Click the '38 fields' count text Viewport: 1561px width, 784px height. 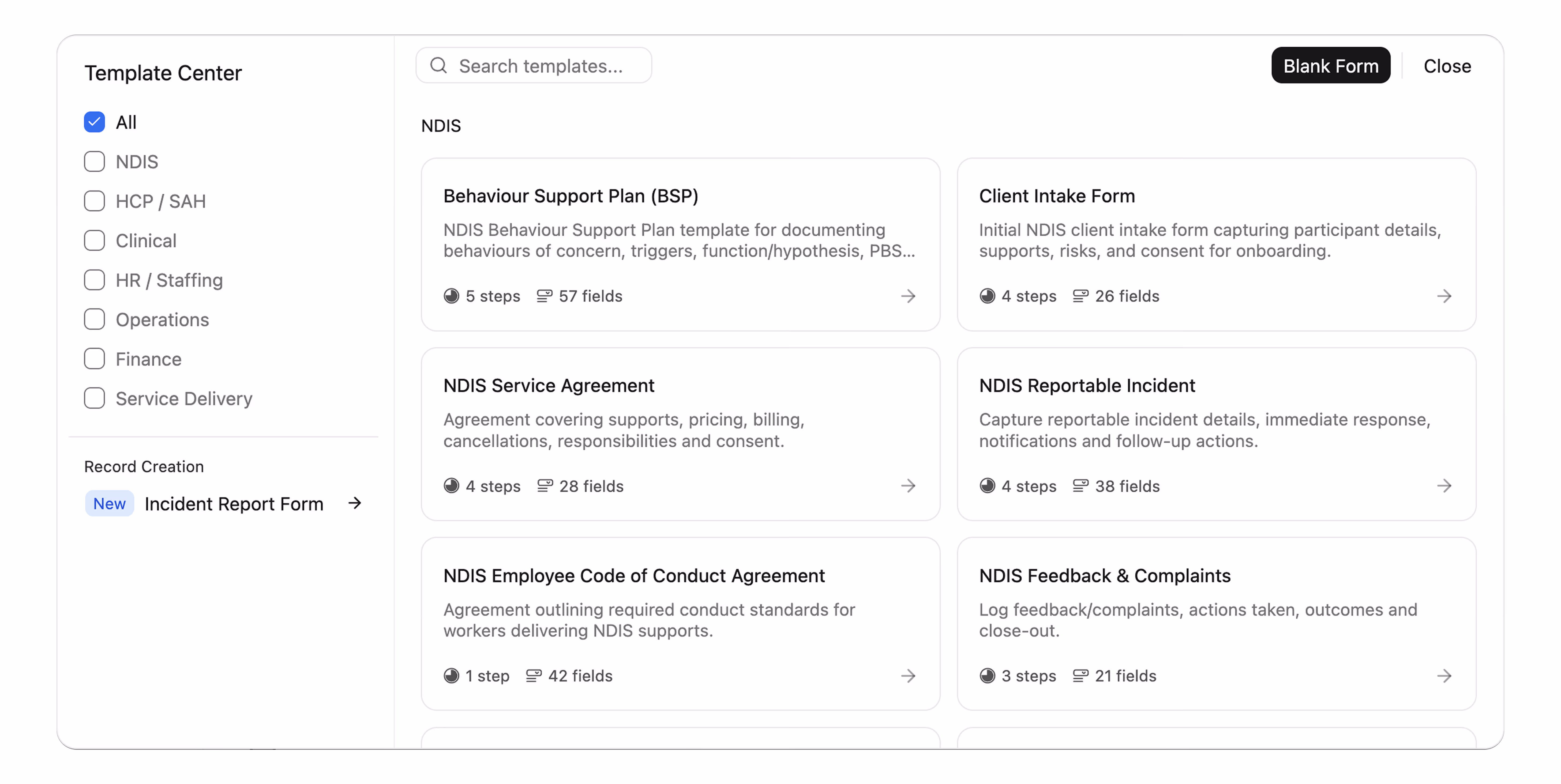[1127, 486]
